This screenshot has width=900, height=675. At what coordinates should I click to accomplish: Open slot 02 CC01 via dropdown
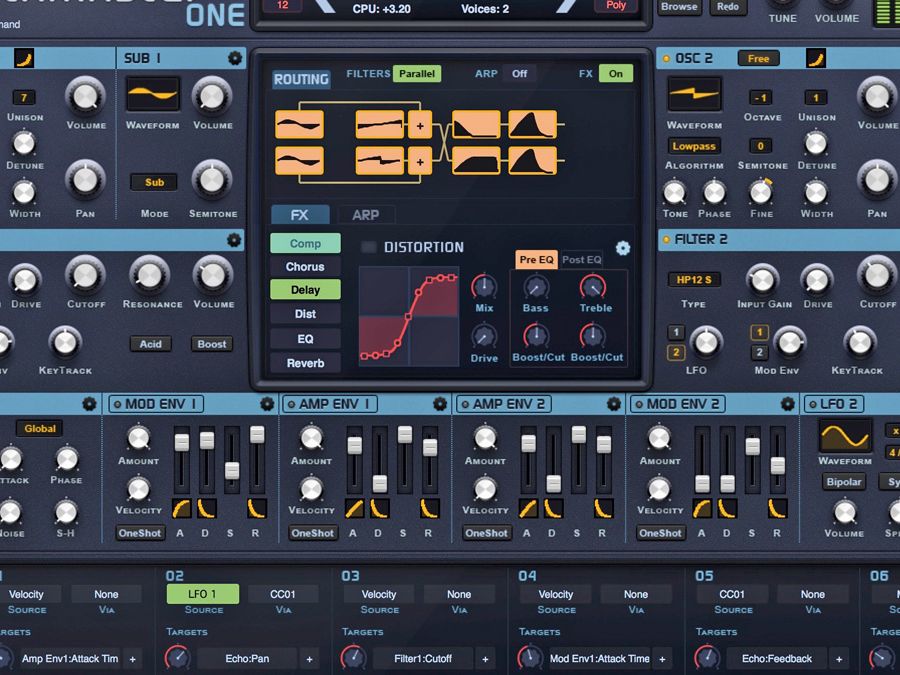[282, 594]
